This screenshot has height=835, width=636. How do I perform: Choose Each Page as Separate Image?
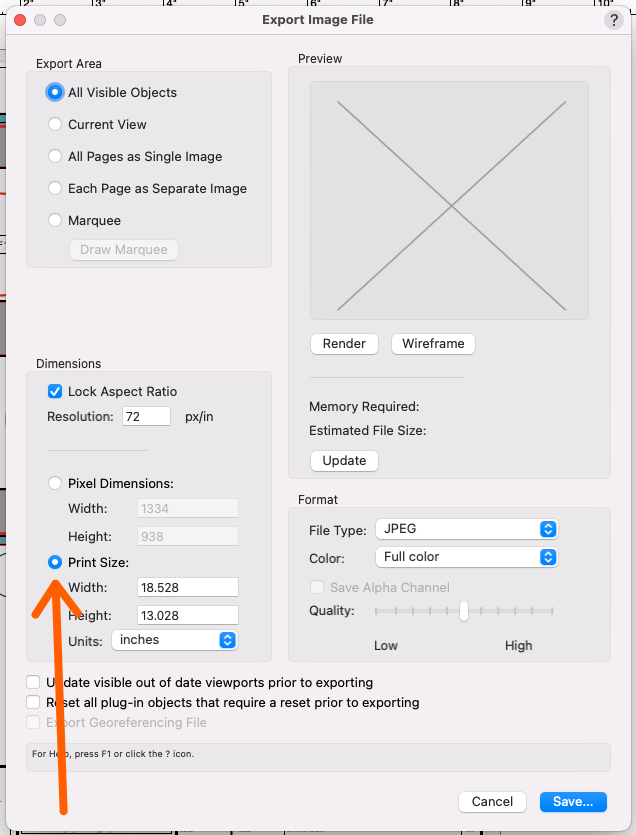point(55,188)
